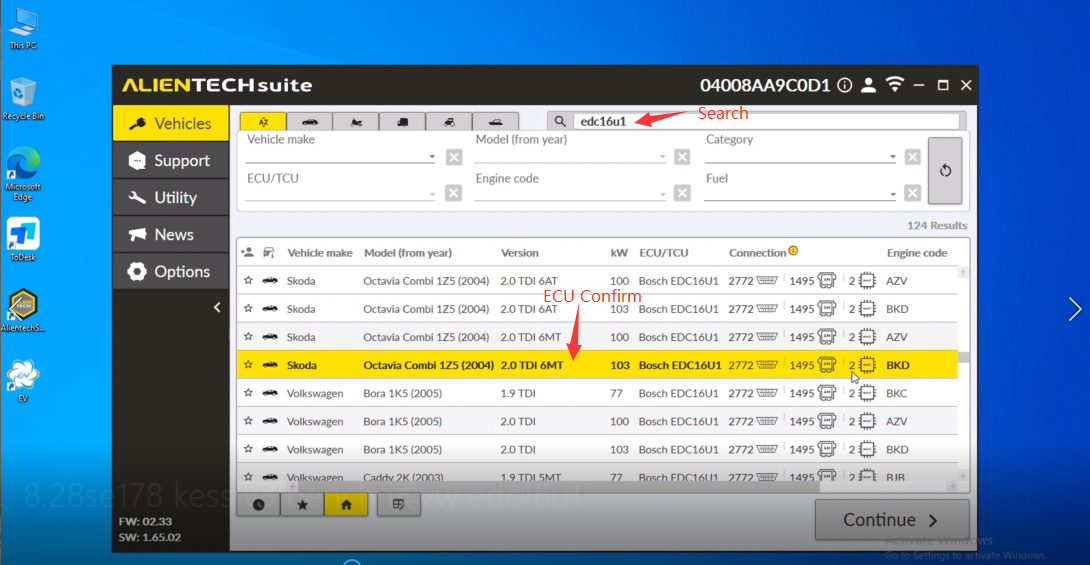Reset all filters with the refresh button
The width and height of the screenshot is (1090, 565).
coord(945,170)
